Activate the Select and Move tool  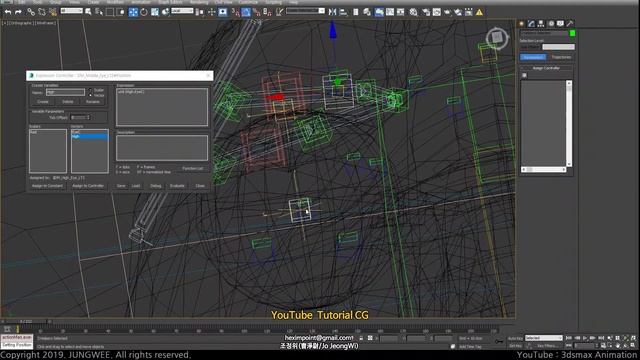pos(133,12)
